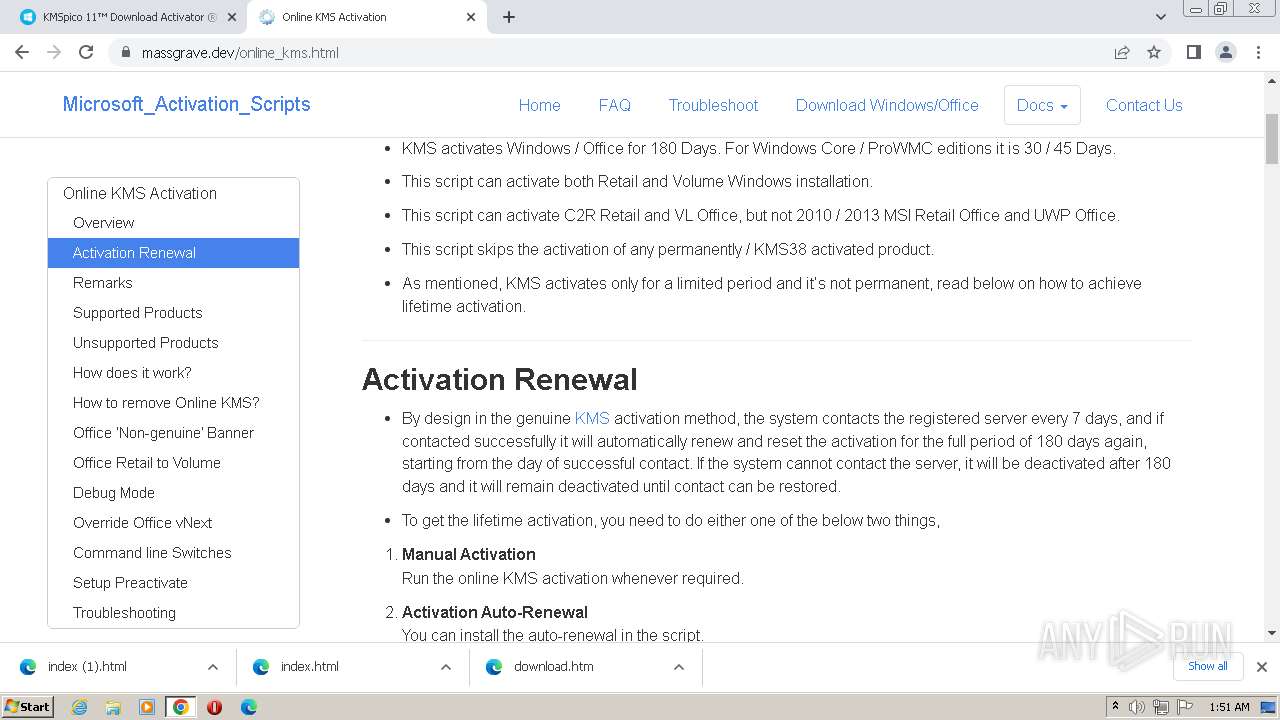The width and height of the screenshot is (1280, 720).
Task: Launch Internet Explorer from taskbar
Action: 79,707
